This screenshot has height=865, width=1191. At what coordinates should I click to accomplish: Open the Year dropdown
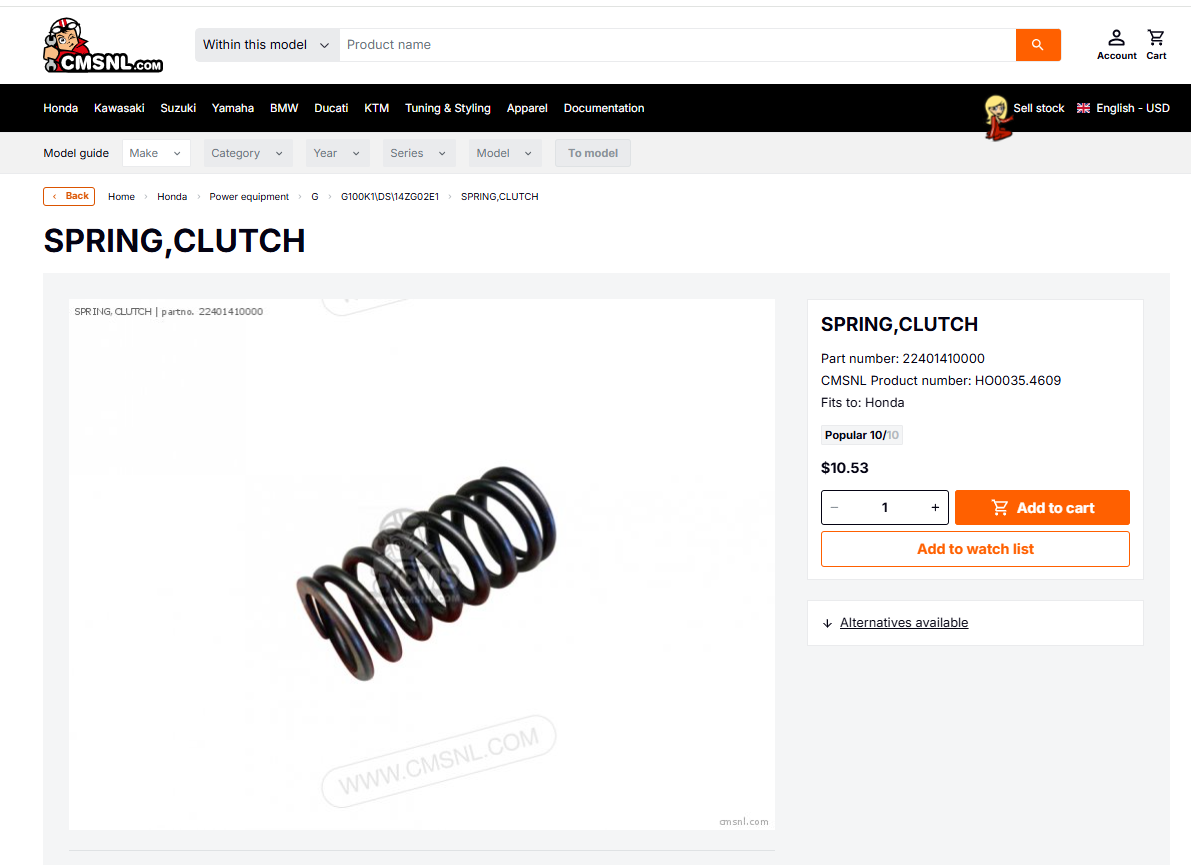[337, 153]
